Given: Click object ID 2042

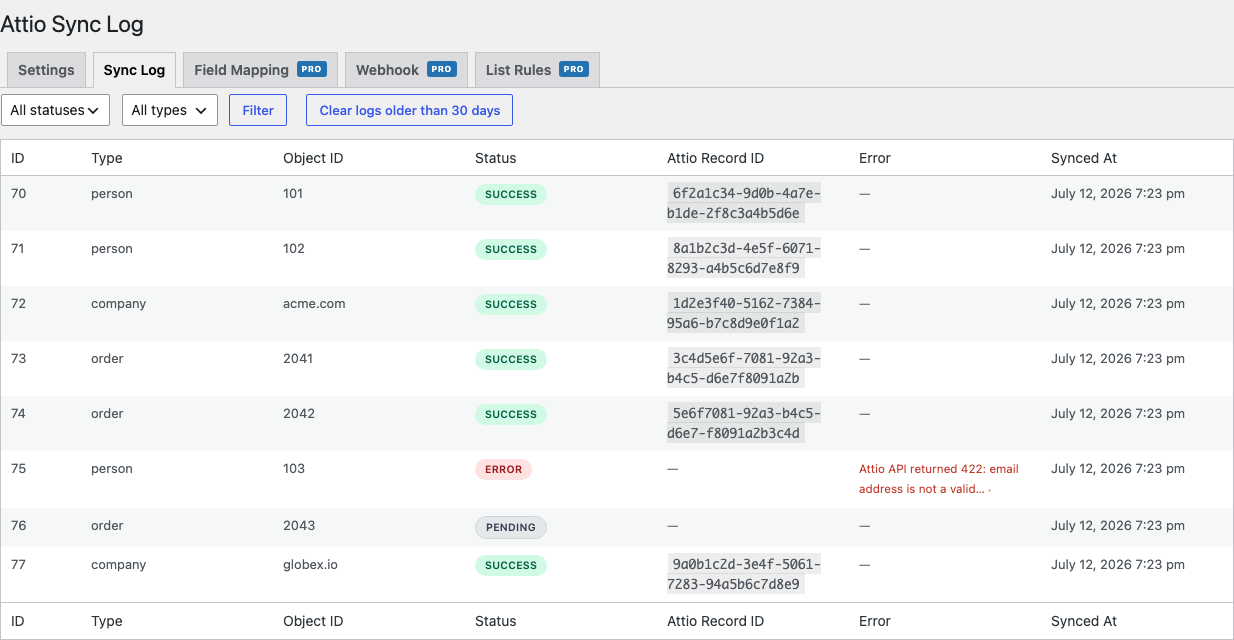Looking at the screenshot, I should [x=299, y=413].
